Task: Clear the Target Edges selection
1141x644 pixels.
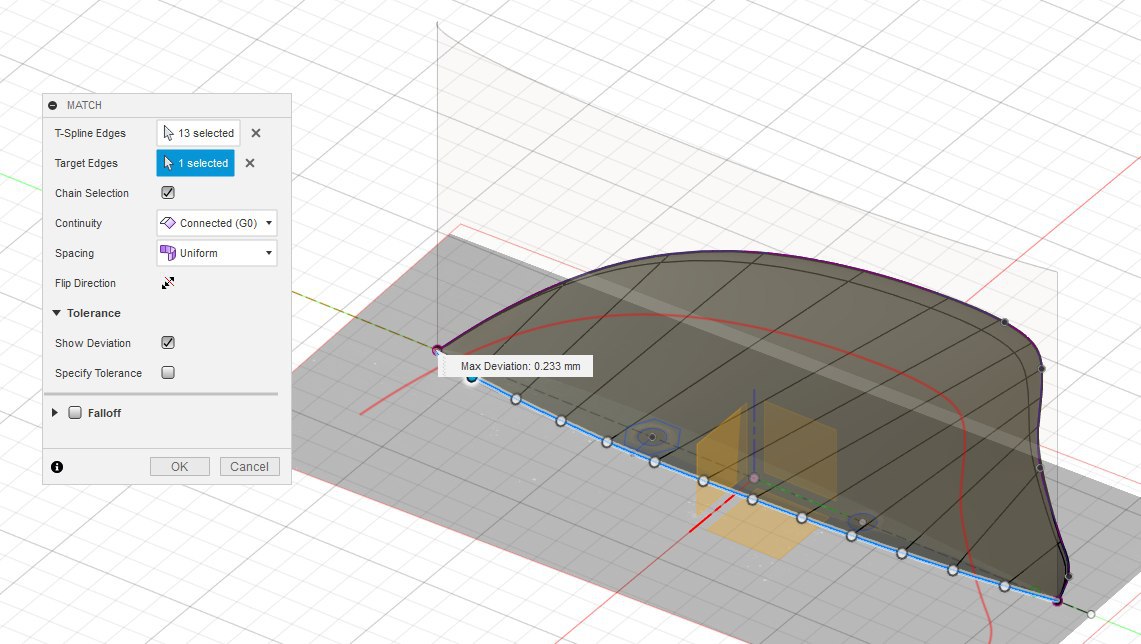Action: point(250,163)
